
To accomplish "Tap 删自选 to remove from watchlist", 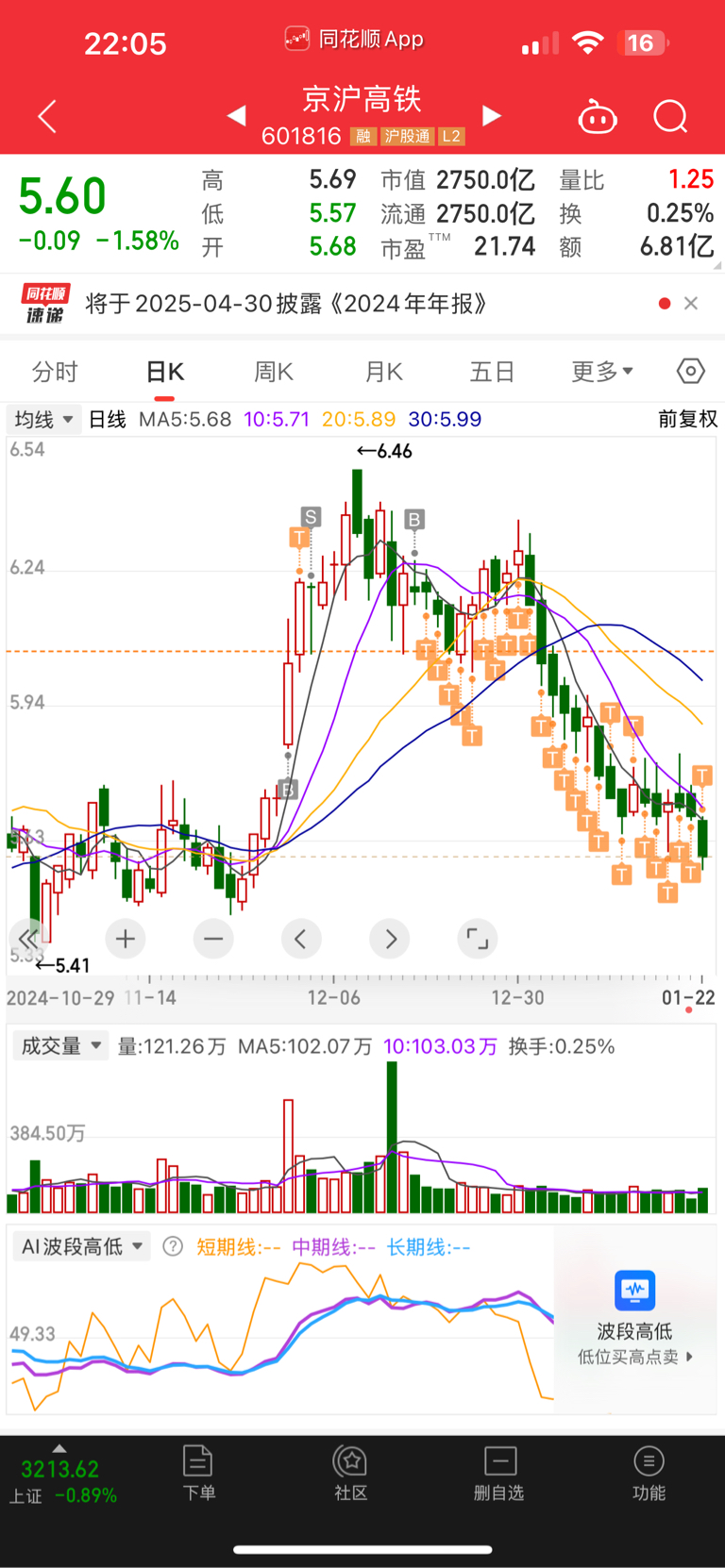I will coord(499,1473).
